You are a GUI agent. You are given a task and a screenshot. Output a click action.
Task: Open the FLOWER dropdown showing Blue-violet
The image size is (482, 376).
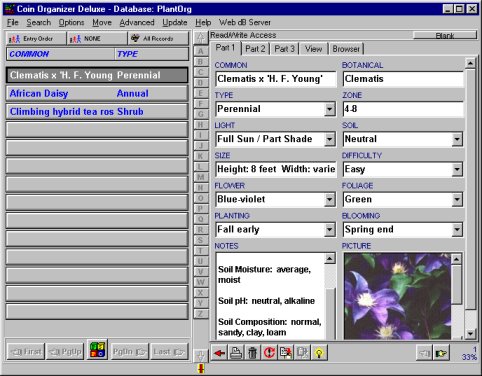329,199
